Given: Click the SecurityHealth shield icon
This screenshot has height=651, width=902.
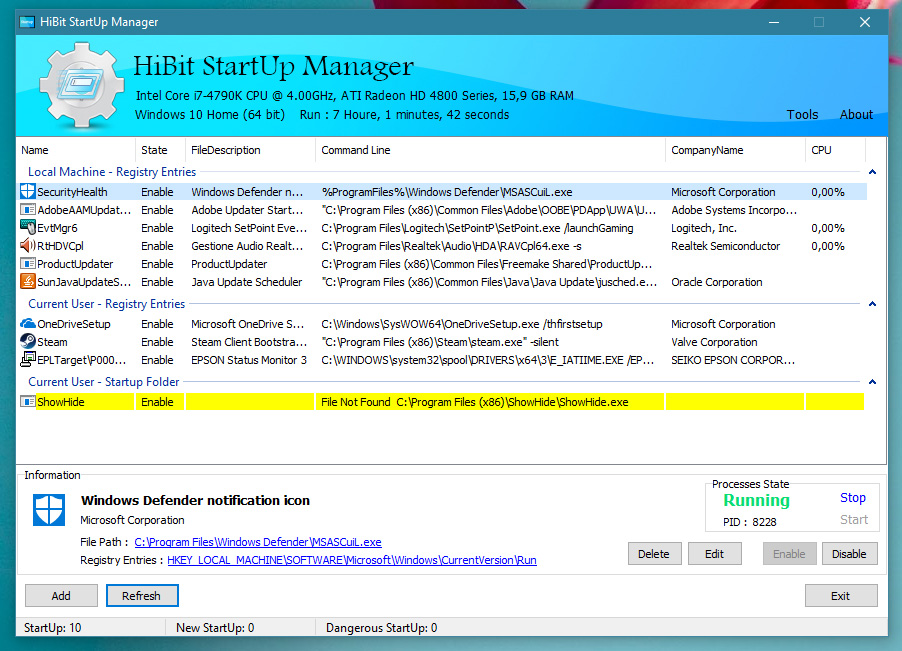Looking at the screenshot, I should (x=27, y=192).
